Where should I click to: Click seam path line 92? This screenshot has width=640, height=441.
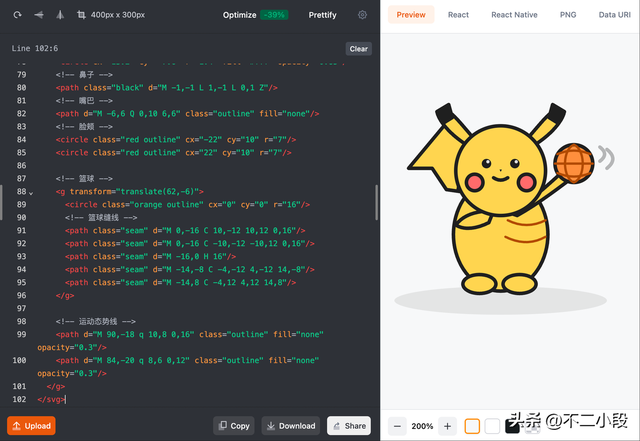tap(190, 244)
